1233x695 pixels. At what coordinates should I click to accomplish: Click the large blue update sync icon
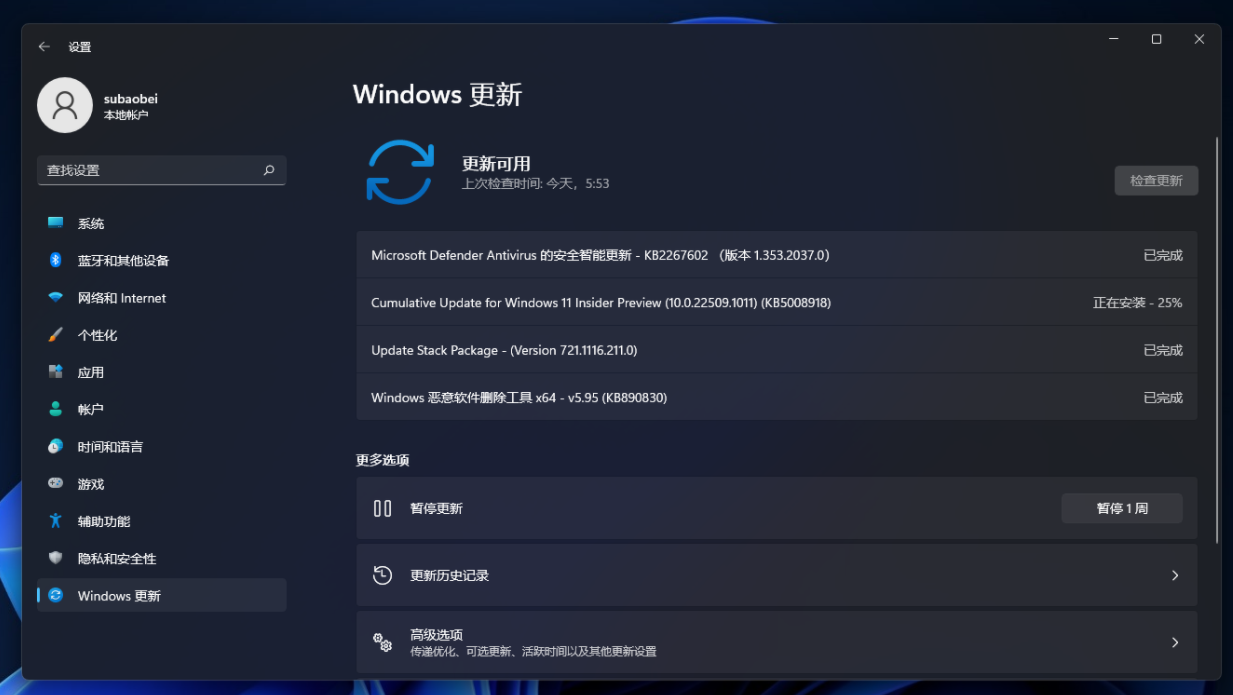click(400, 172)
